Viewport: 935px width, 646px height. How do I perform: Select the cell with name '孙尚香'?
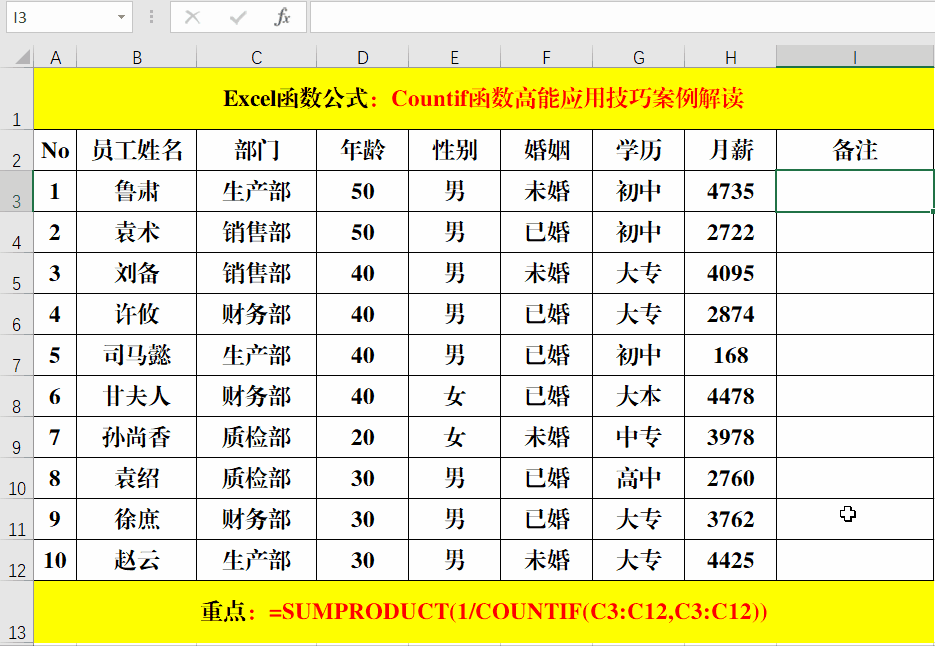click(x=137, y=437)
